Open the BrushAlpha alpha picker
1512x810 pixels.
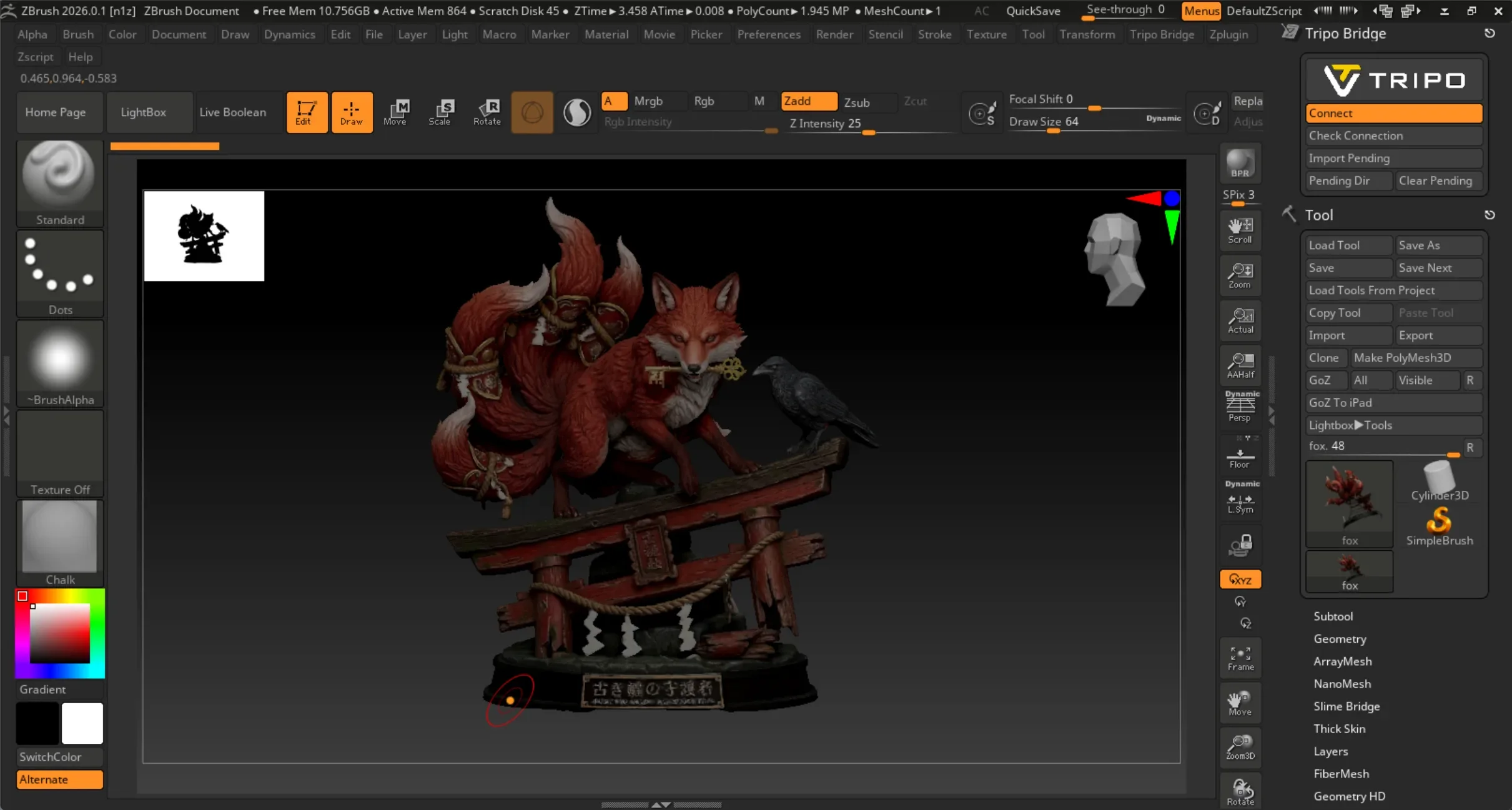(x=60, y=363)
